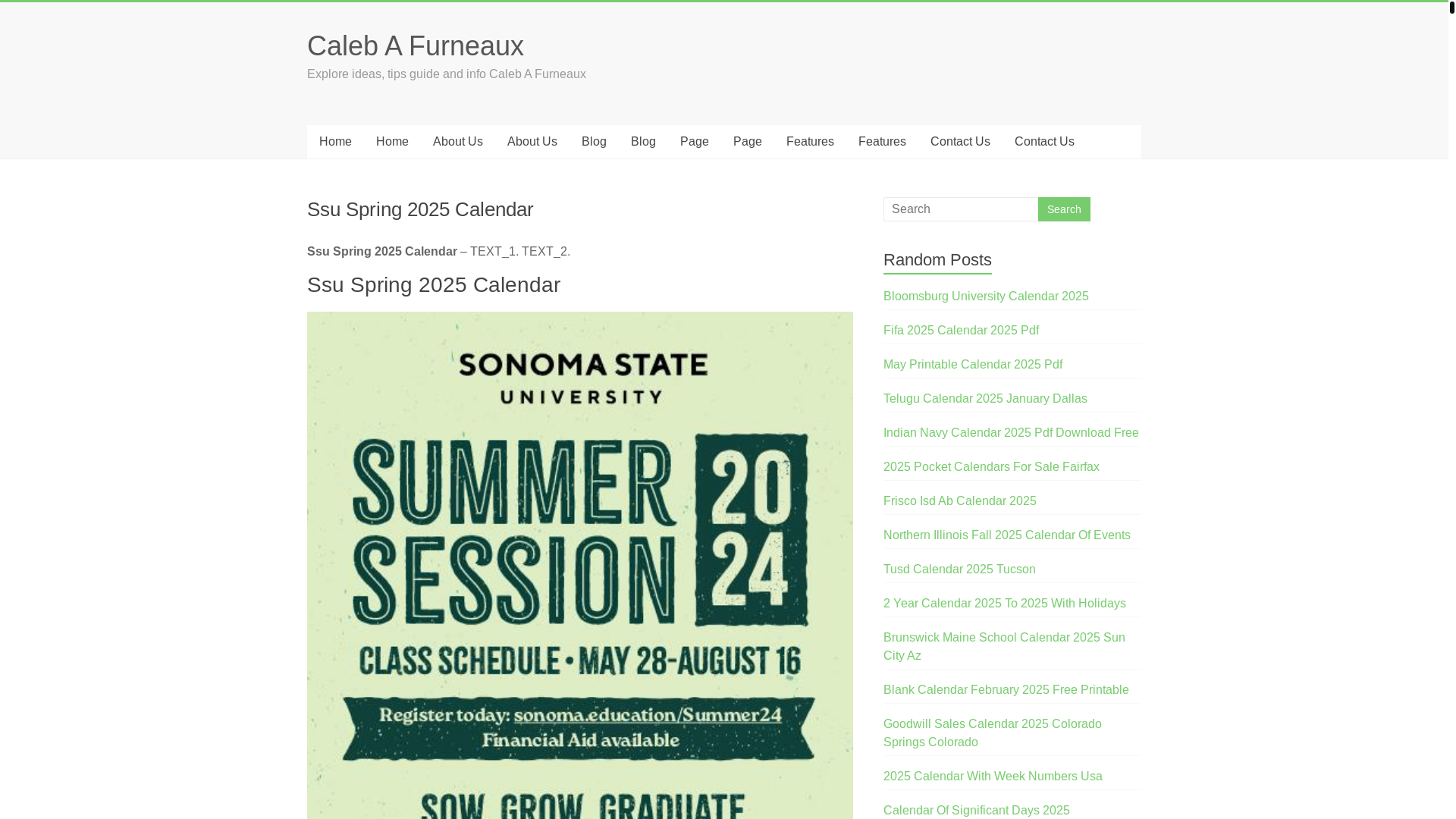Select the first About Us menu item
1456x819 pixels.
458,142
